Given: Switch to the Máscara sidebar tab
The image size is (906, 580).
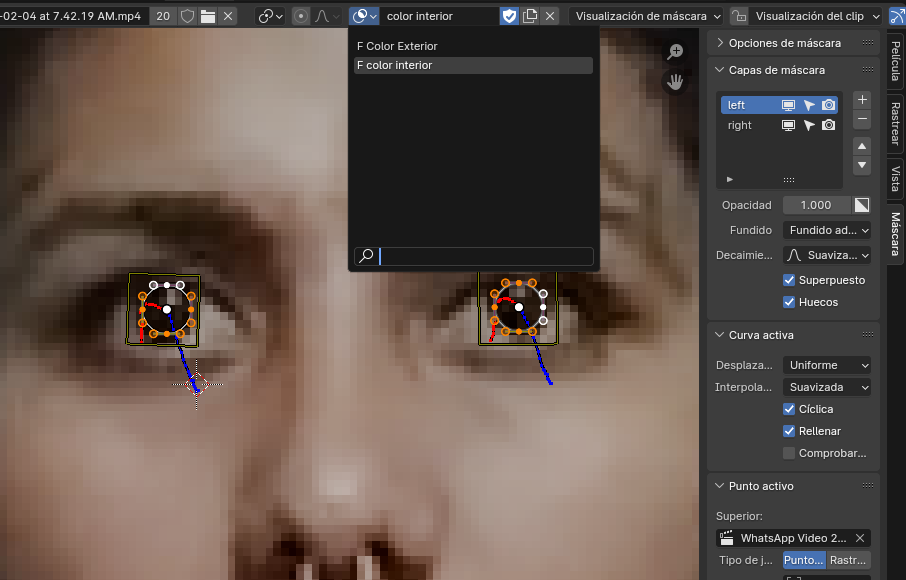Looking at the screenshot, I should (x=895, y=234).
